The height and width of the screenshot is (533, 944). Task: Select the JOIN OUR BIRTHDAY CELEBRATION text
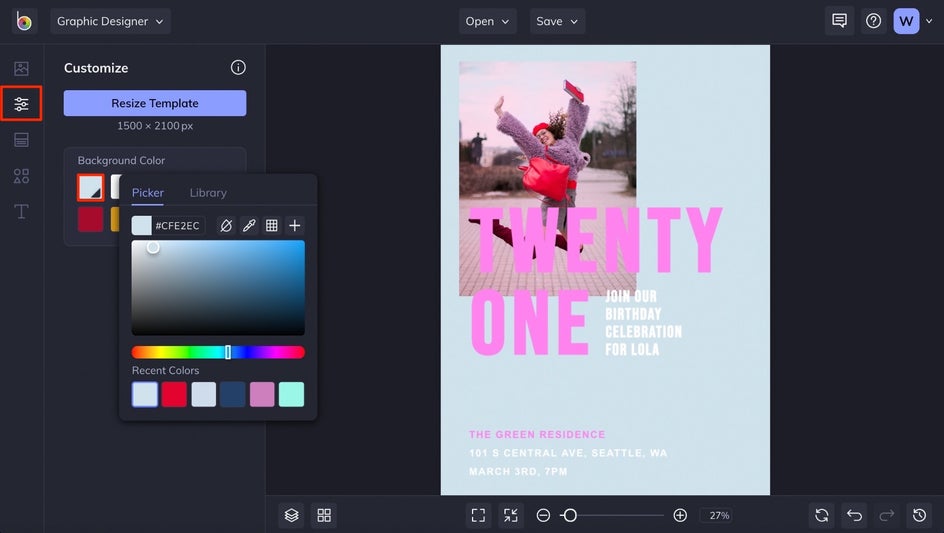(643, 322)
